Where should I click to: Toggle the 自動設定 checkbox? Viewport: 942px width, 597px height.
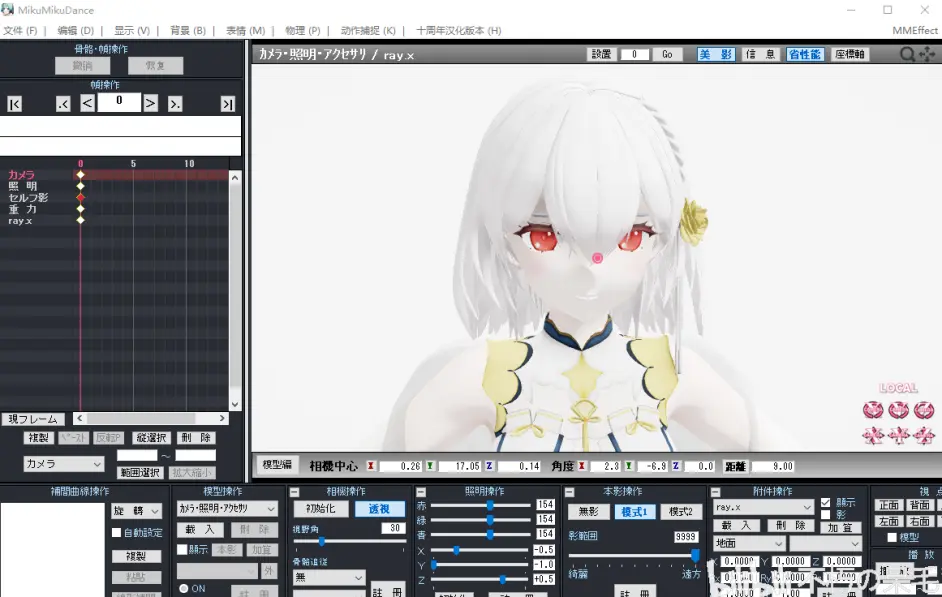(x=117, y=532)
